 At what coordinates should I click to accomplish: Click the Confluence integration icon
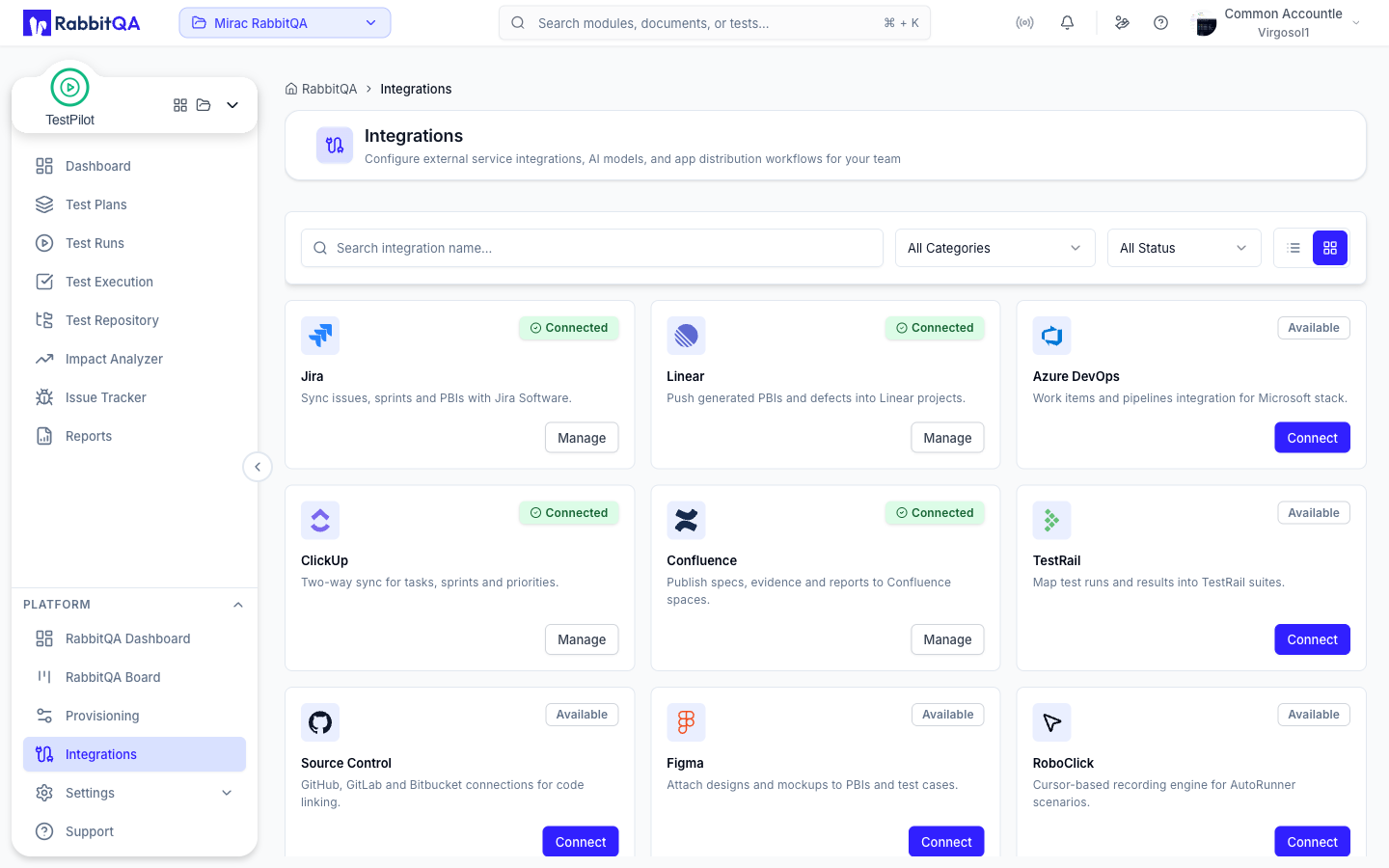686,520
